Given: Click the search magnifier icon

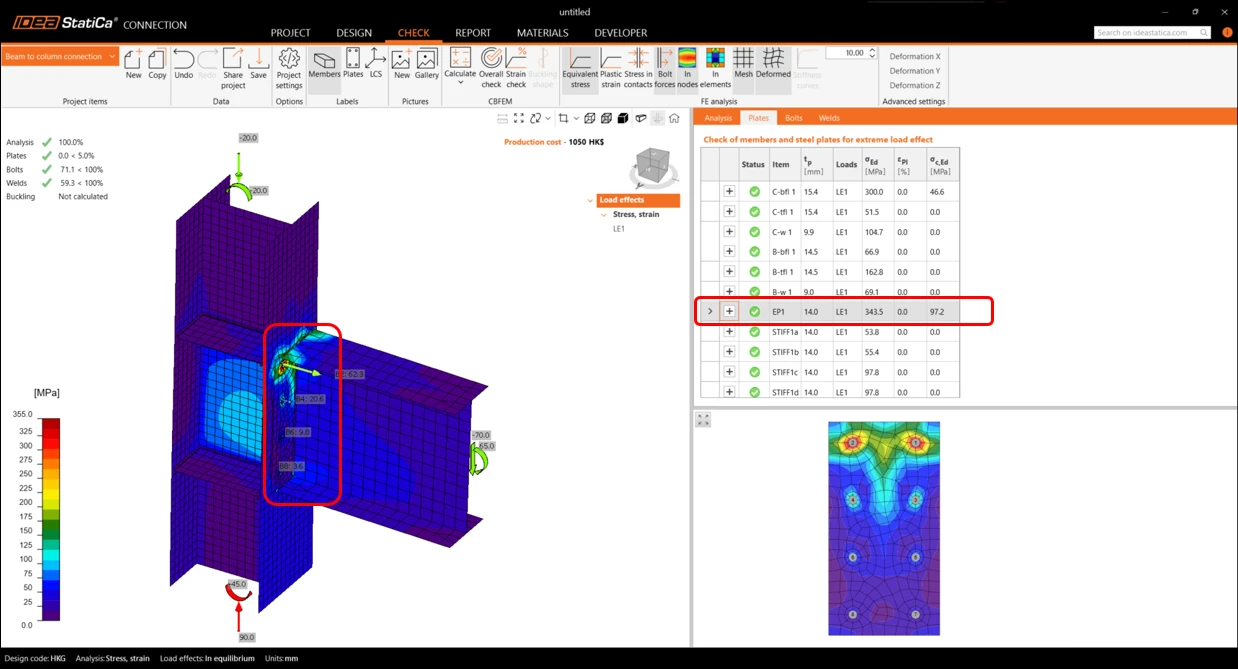Looking at the screenshot, I should click(x=1204, y=33).
